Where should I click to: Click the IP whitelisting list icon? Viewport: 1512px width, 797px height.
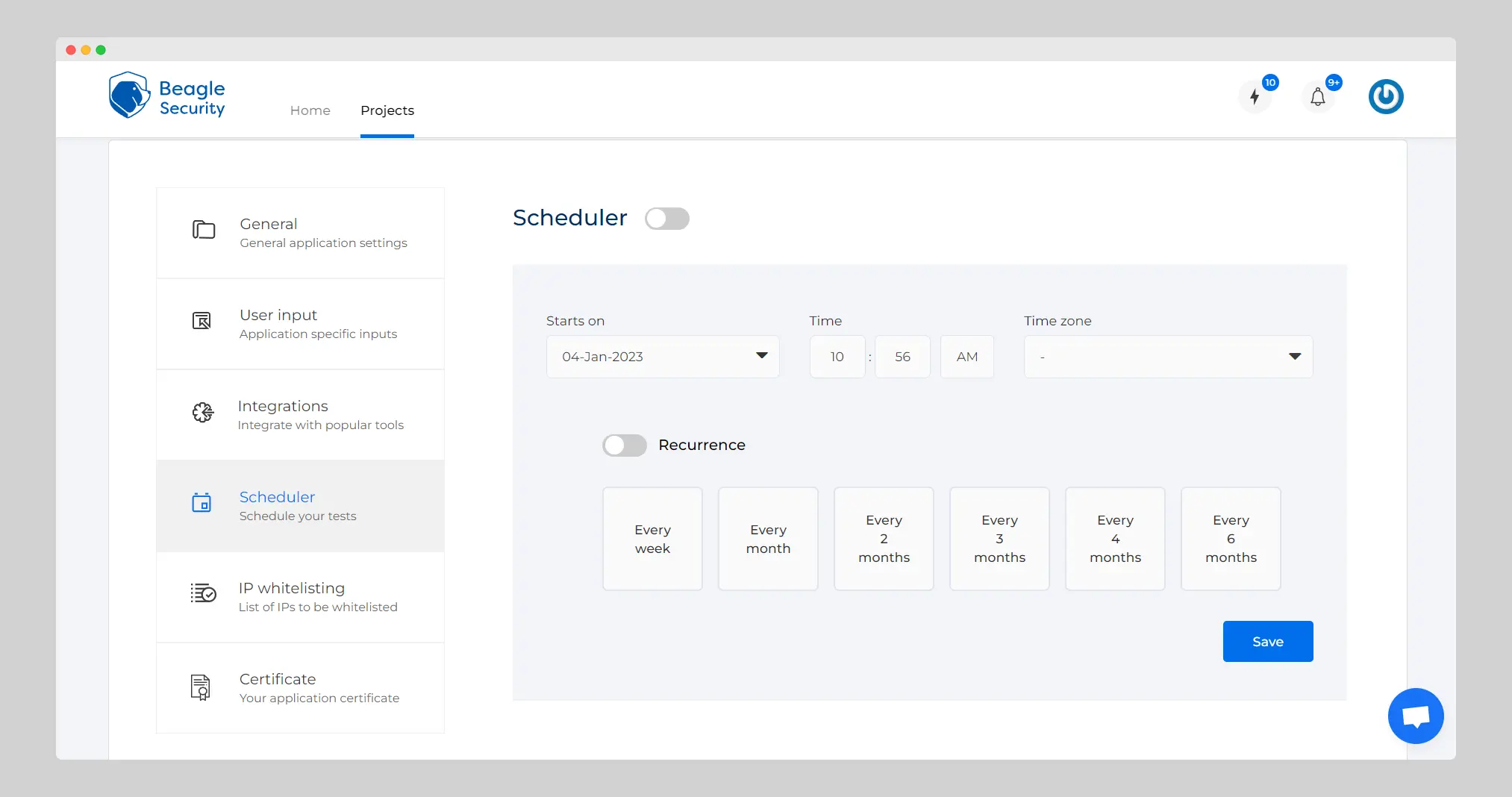pyautogui.click(x=203, y=593)
